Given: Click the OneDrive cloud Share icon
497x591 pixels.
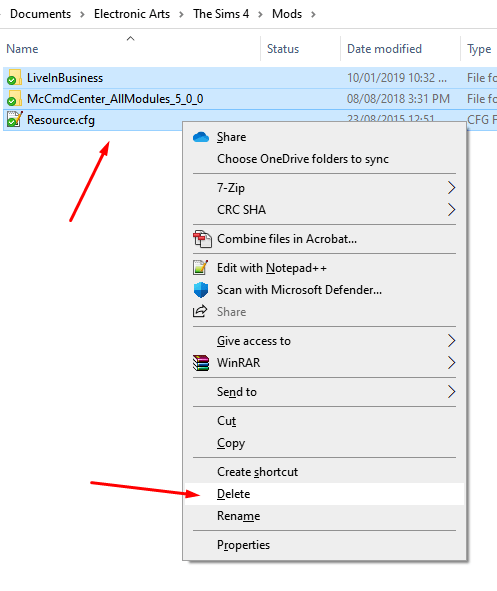Looking at the screenshot, I should pos(201,137).
